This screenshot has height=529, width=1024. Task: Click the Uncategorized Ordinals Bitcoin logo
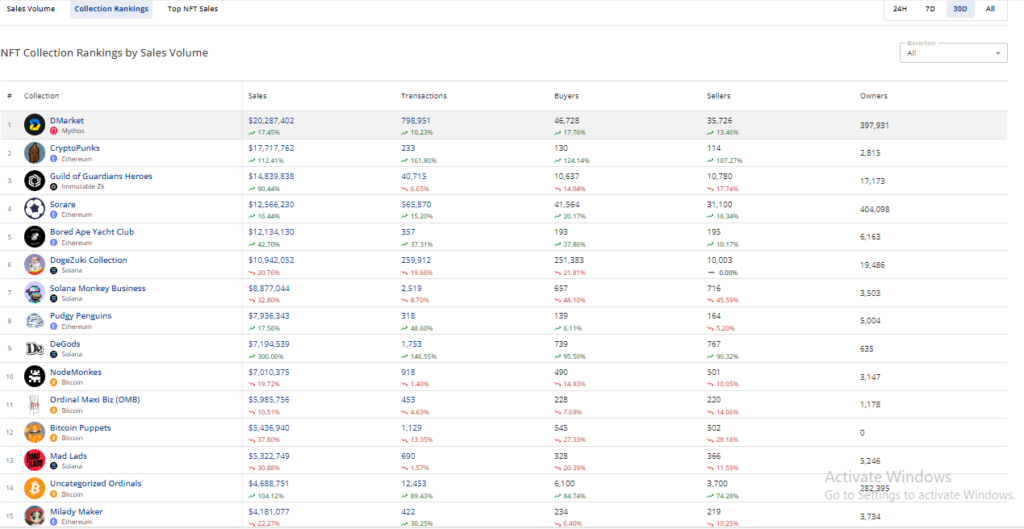pyautogui.click(x=35, y=488)
